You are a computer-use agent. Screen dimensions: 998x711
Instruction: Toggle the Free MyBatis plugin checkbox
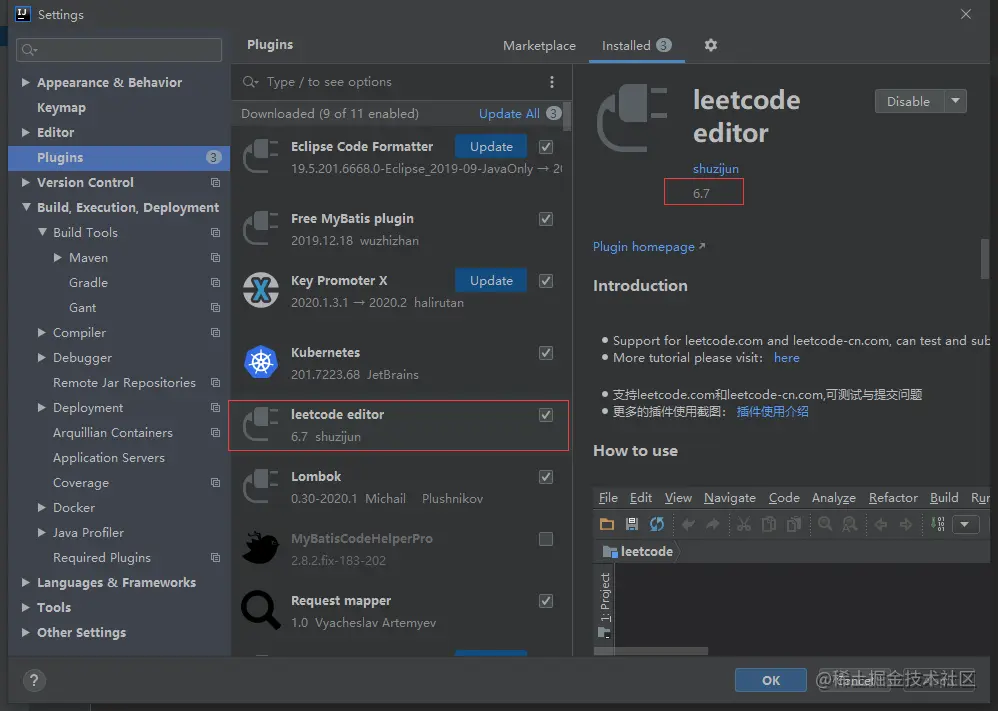coord(545,219)
